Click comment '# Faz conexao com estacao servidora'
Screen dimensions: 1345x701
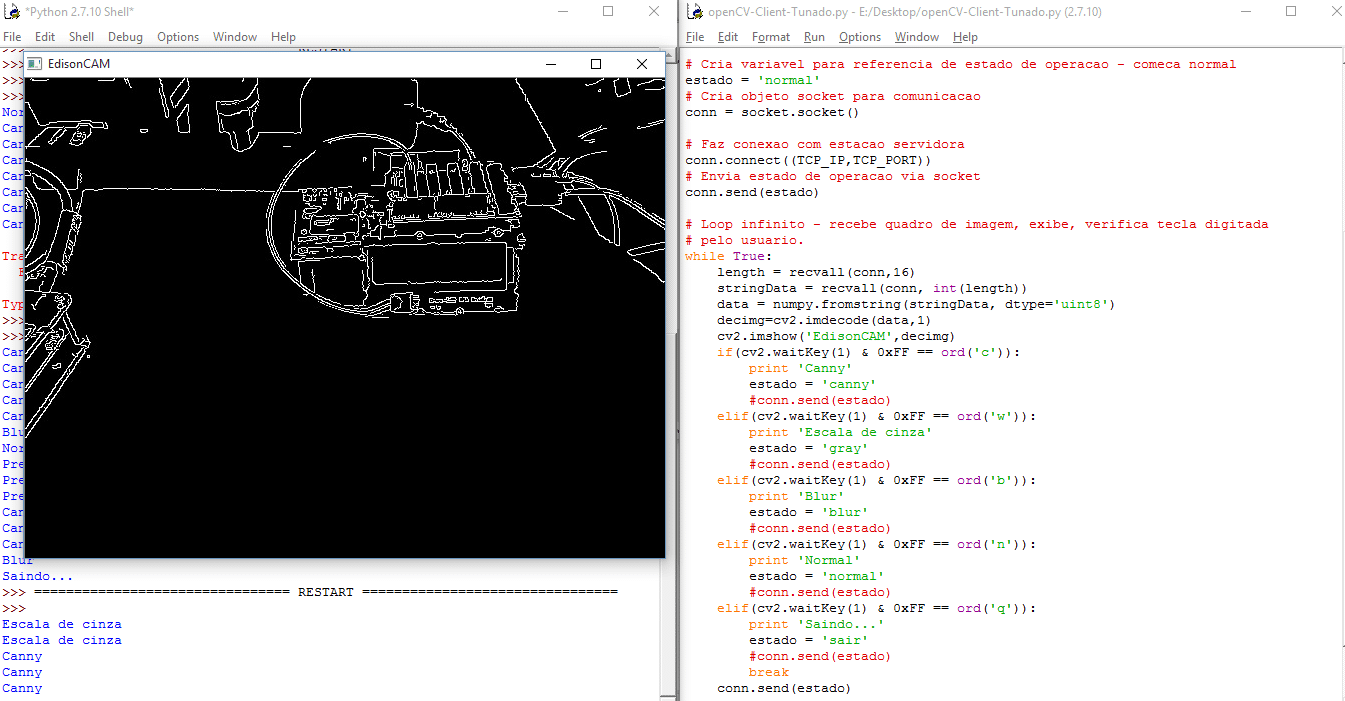[825, 144]
